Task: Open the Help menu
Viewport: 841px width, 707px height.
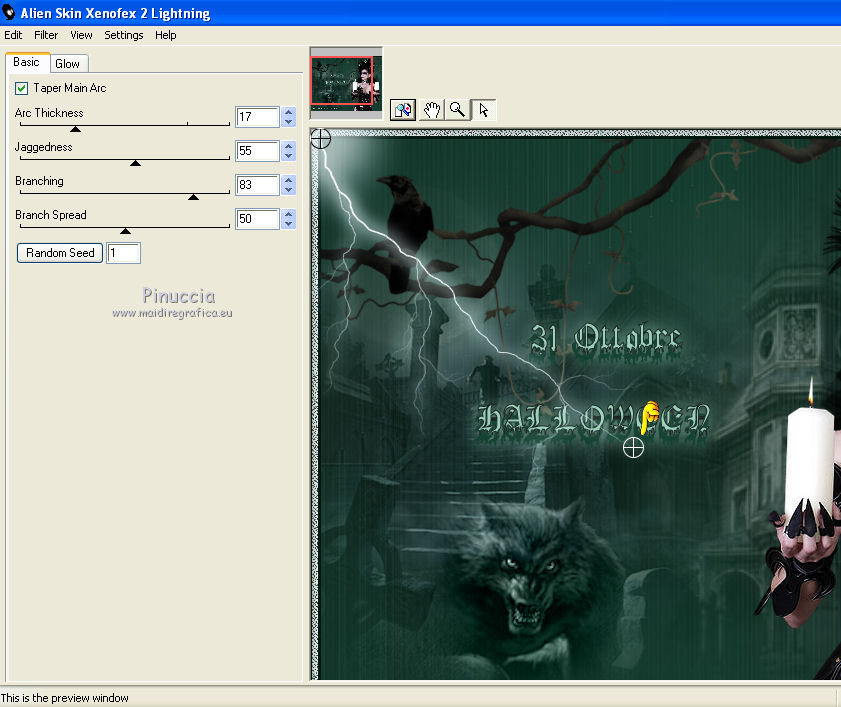Action: pos(166,35)
